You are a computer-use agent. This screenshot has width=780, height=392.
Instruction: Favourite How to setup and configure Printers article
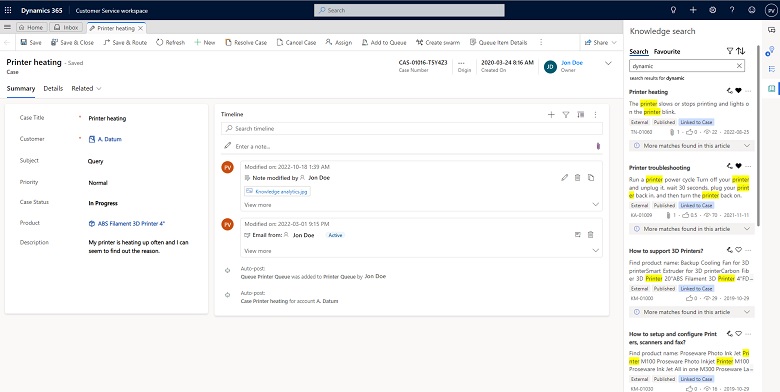(739, 333)
